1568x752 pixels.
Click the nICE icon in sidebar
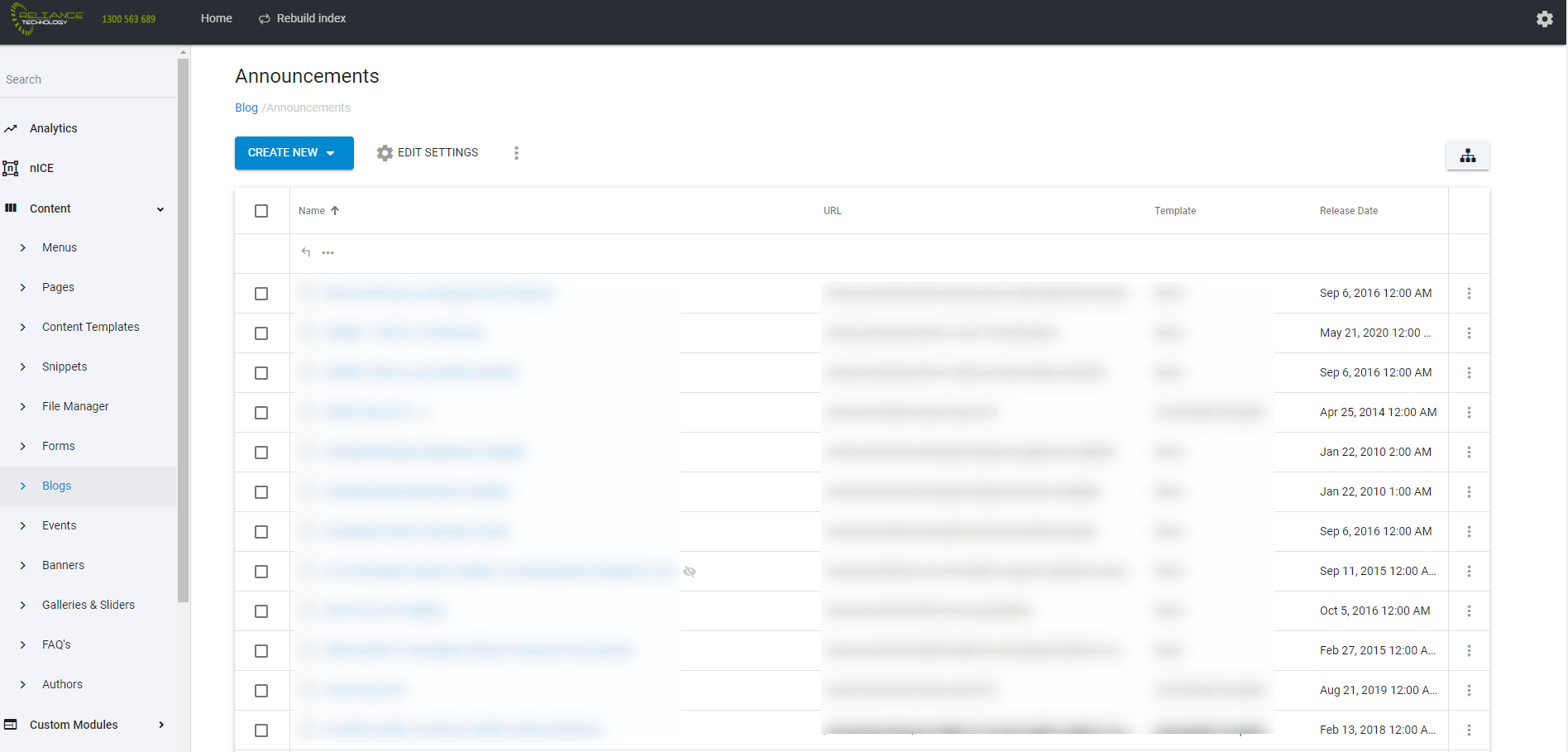tap(11, 168)
